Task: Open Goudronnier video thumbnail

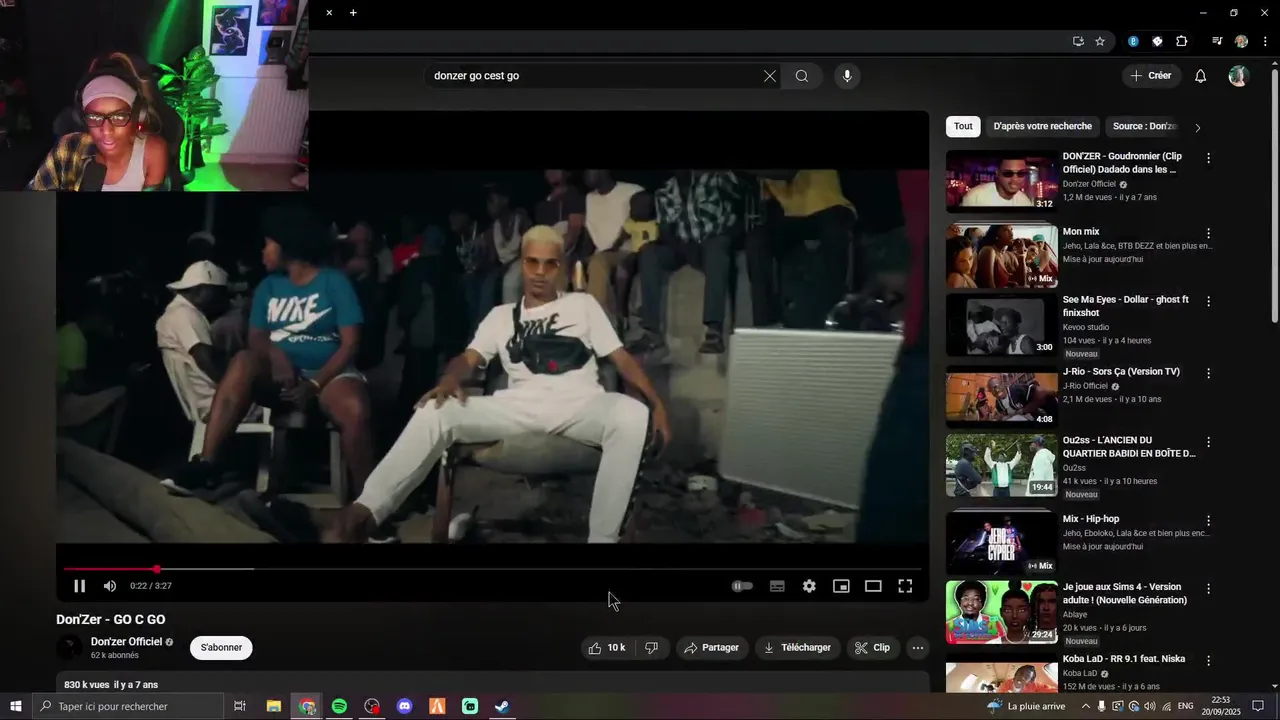Action: click(x=1001, y=181)
